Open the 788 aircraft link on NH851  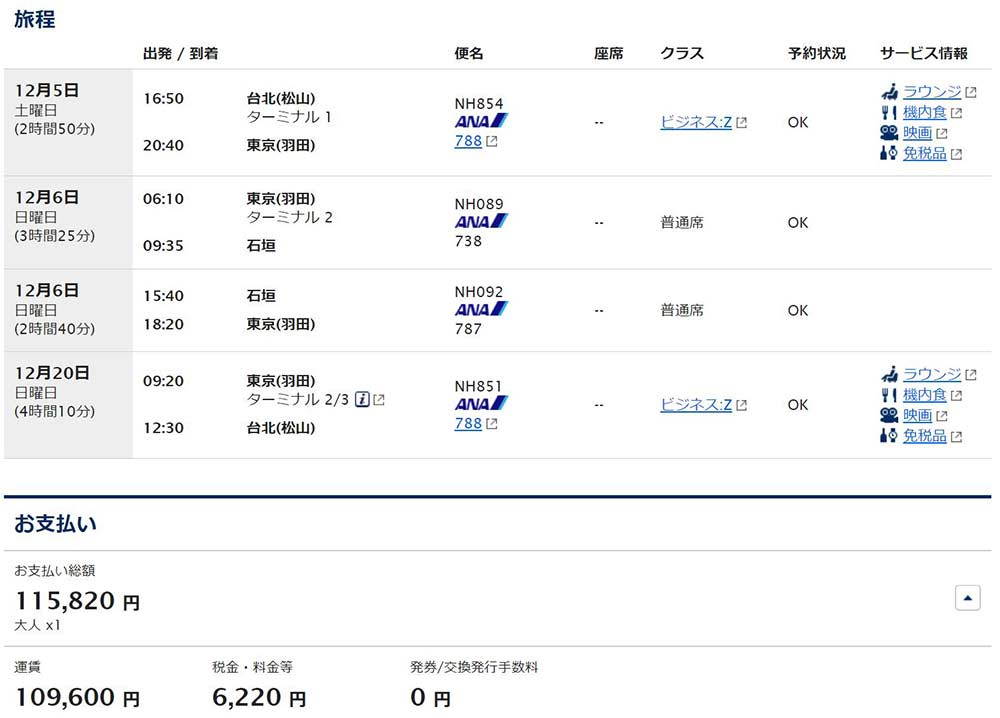click(468, 424)
